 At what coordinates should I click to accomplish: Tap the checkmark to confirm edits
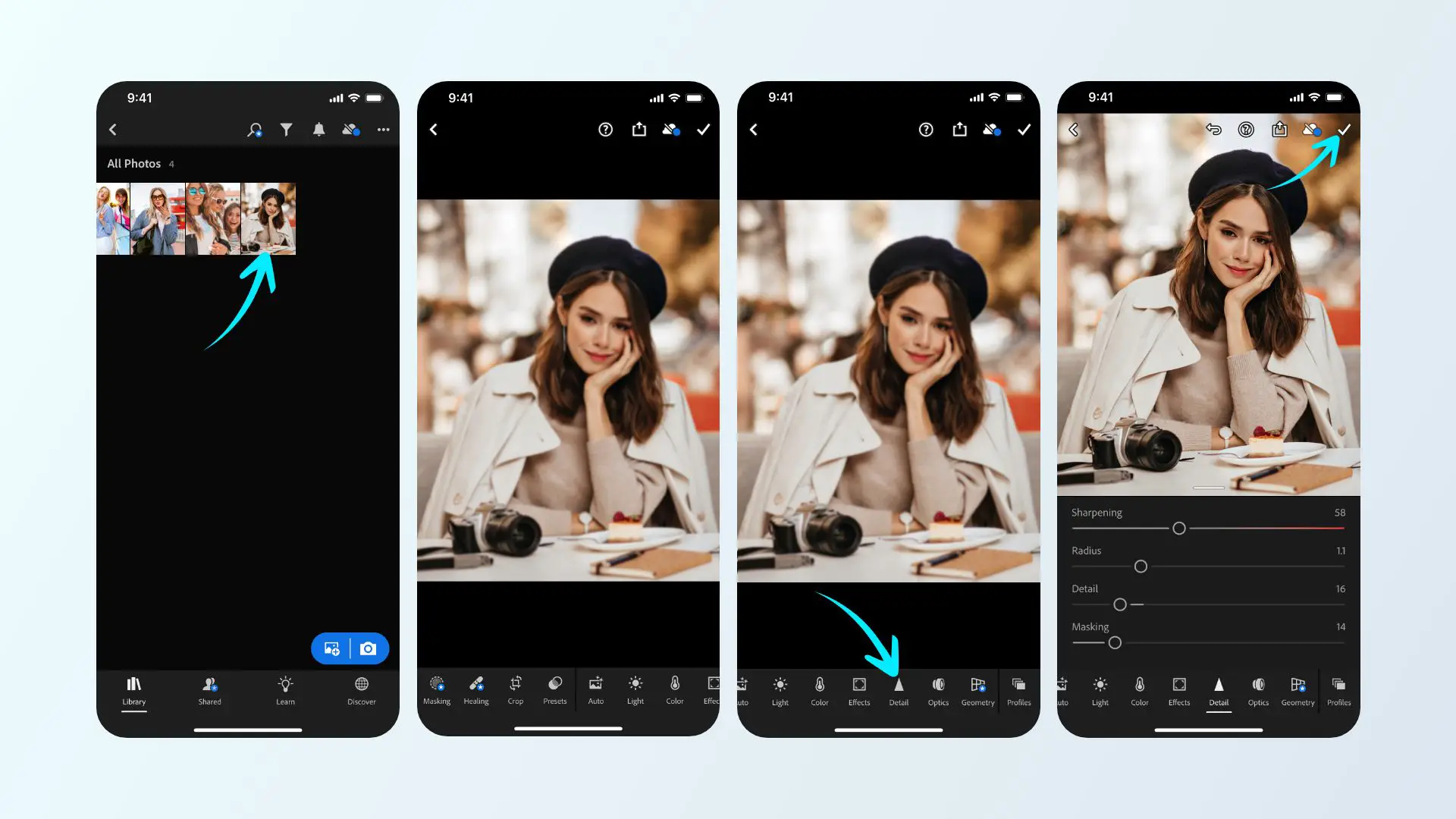(x=1346, y=129)
